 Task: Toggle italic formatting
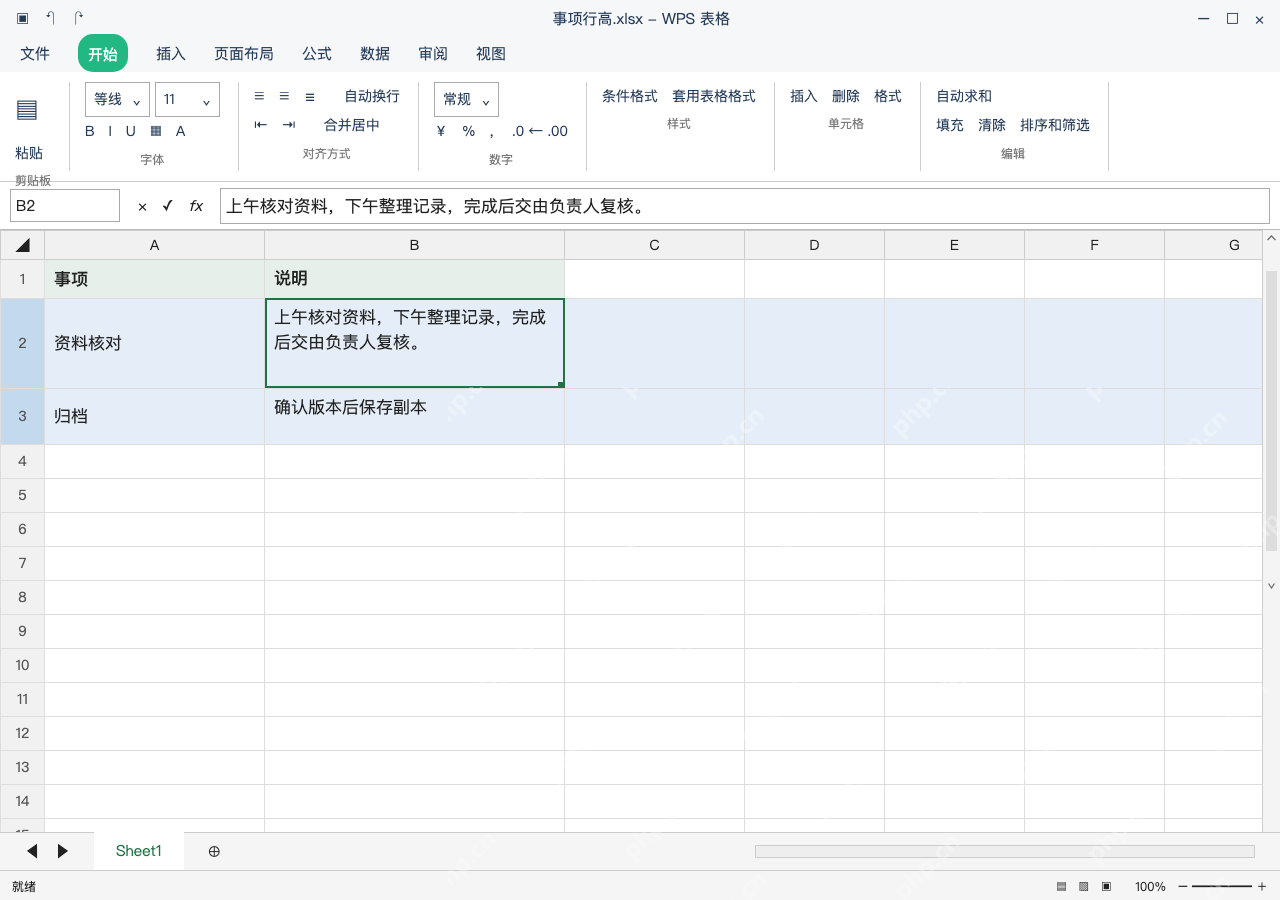pos(110,131)
